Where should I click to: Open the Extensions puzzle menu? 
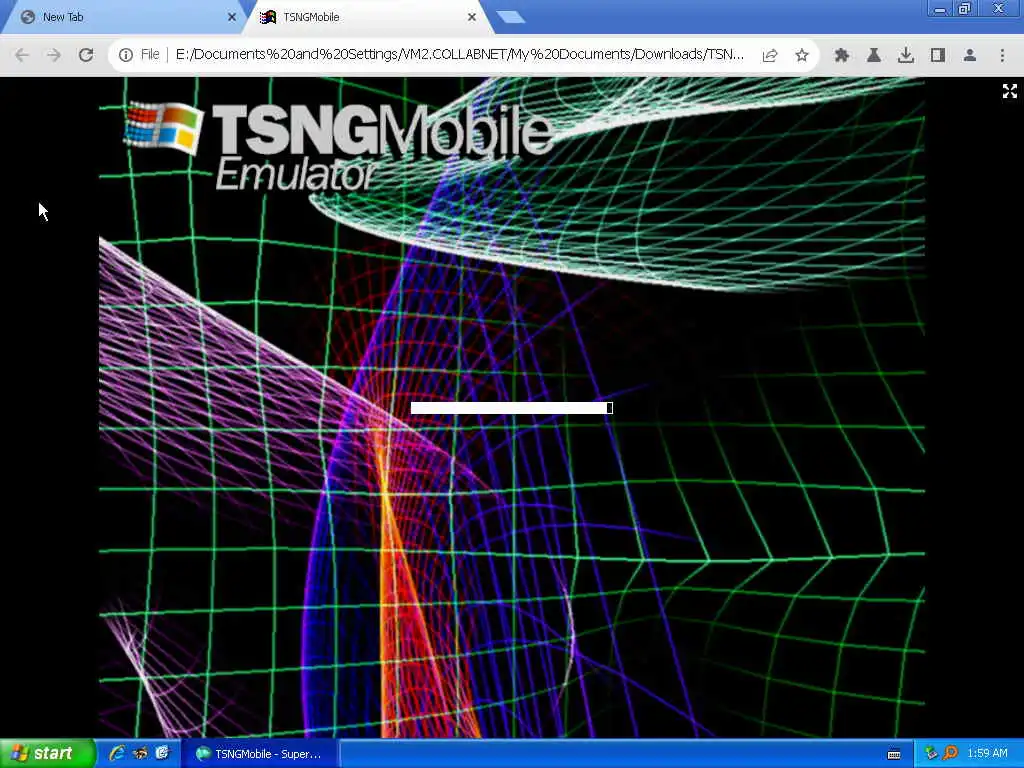pos(842,56)
